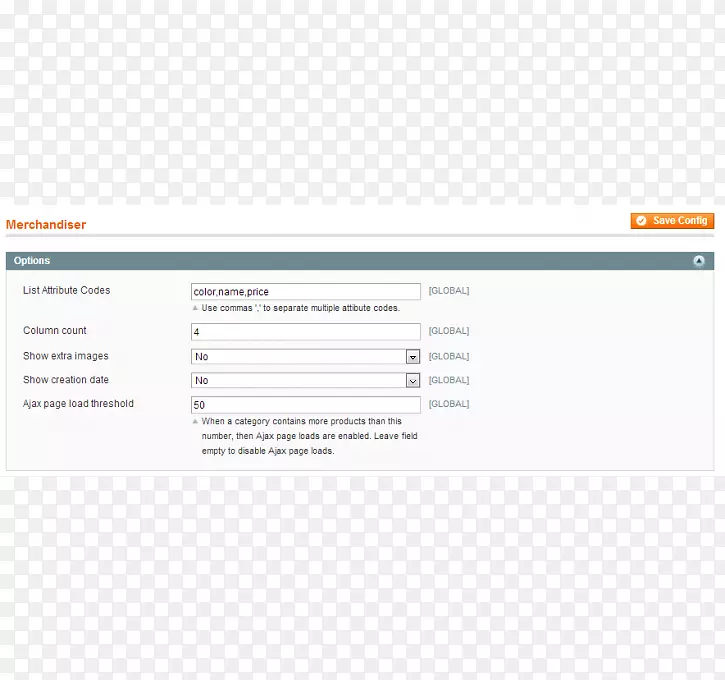The image size is (725, 680).
Task: Click the Column count label
Action: (55, 331)
